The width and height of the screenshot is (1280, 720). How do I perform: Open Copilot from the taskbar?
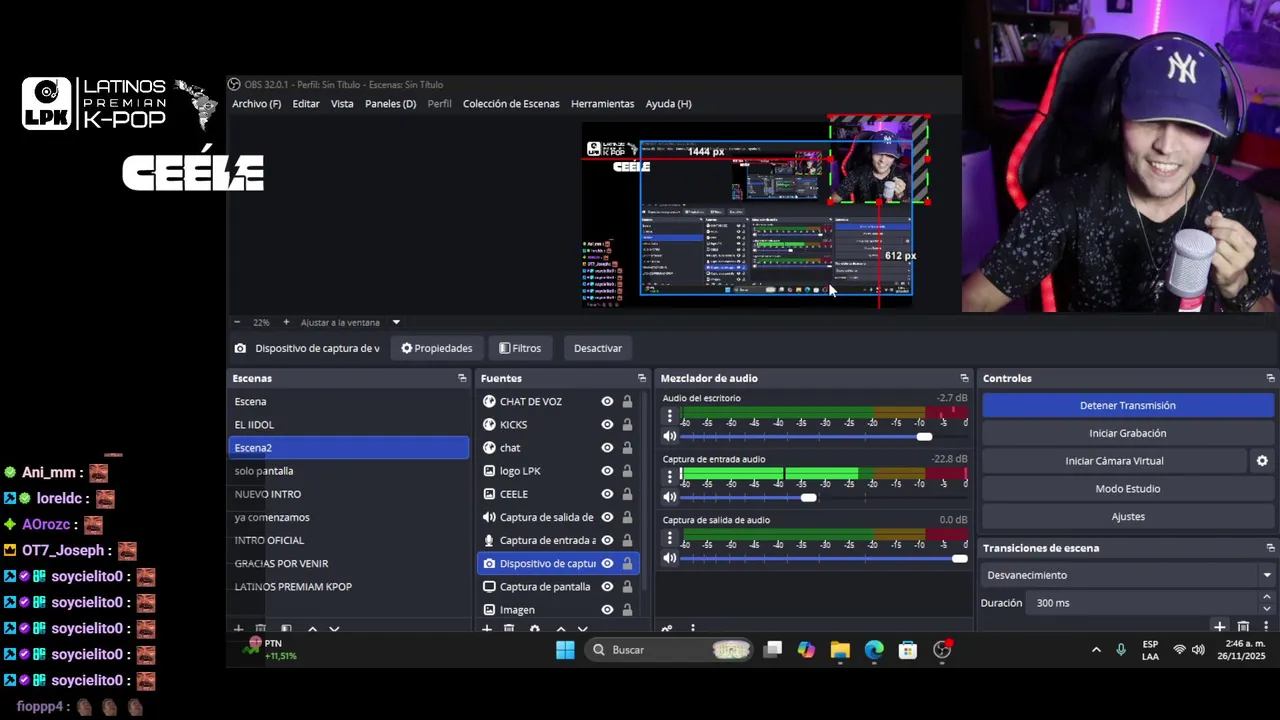click(x=806, y=650)
